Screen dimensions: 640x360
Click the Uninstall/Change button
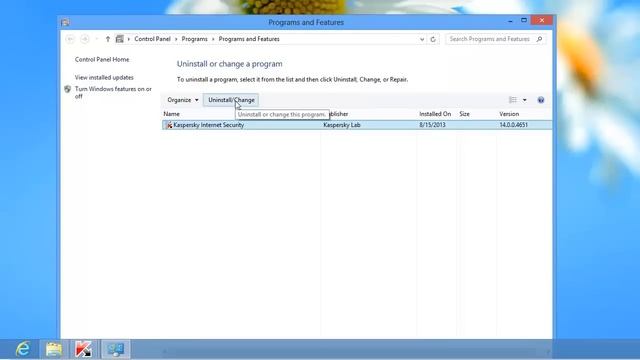(x=231, y=100)
